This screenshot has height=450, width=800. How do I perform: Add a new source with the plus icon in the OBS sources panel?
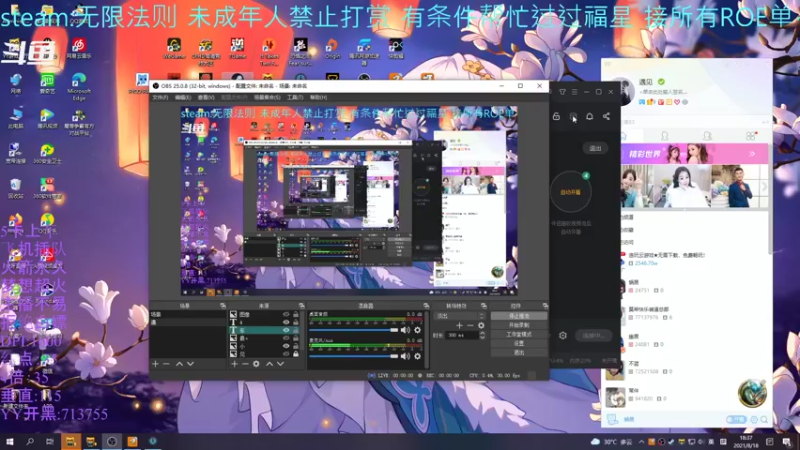234,364
